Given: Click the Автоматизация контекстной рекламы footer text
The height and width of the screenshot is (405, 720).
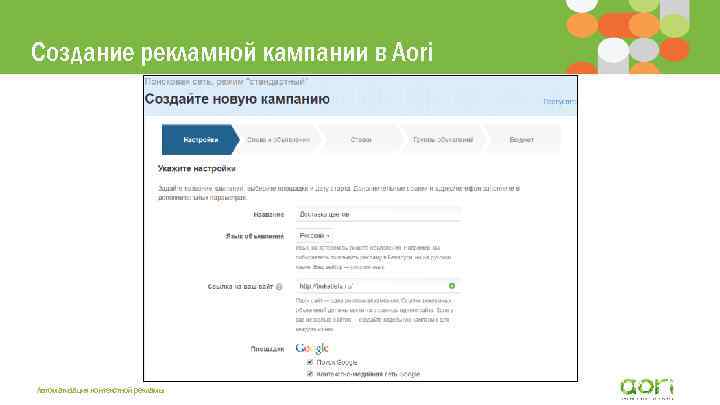Looking at the screenshot, I should (x=101, y=391).
